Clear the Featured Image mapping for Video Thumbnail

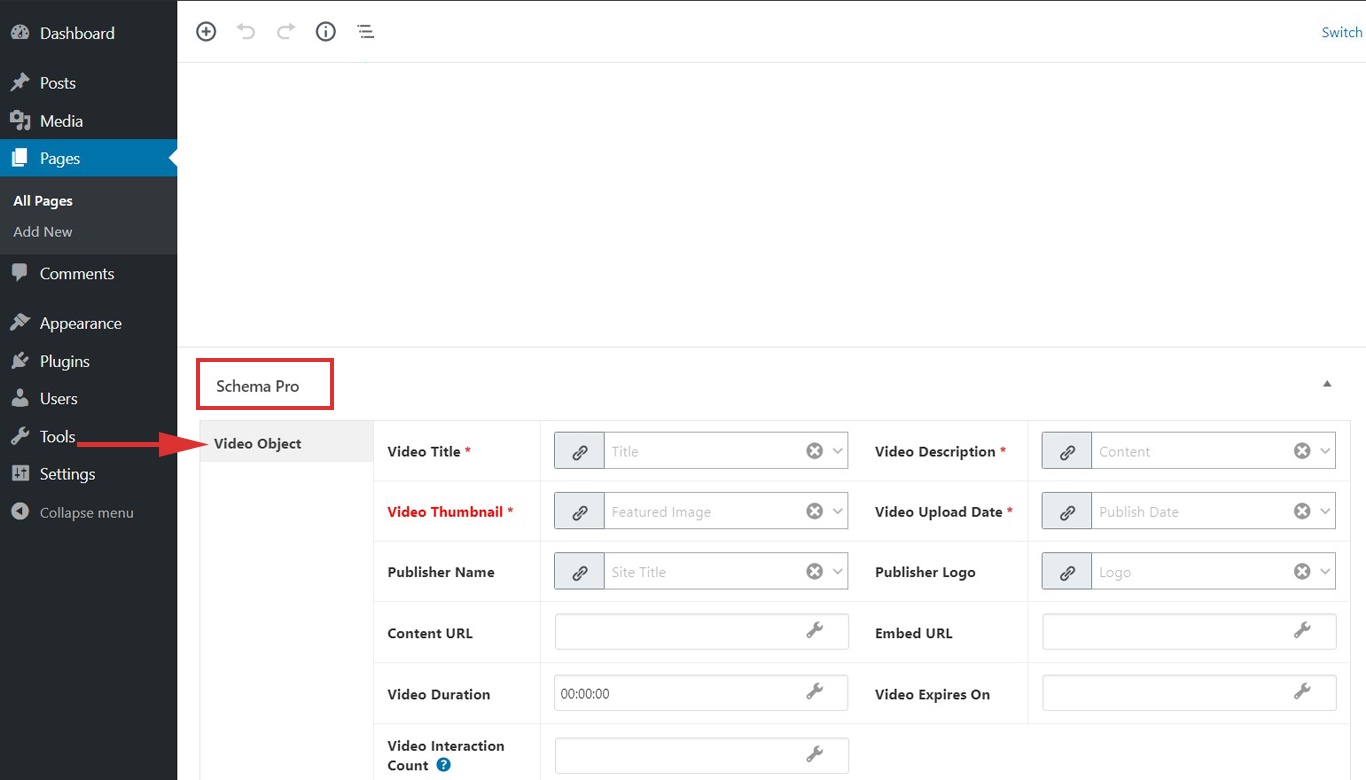click(x=814, y=511)
